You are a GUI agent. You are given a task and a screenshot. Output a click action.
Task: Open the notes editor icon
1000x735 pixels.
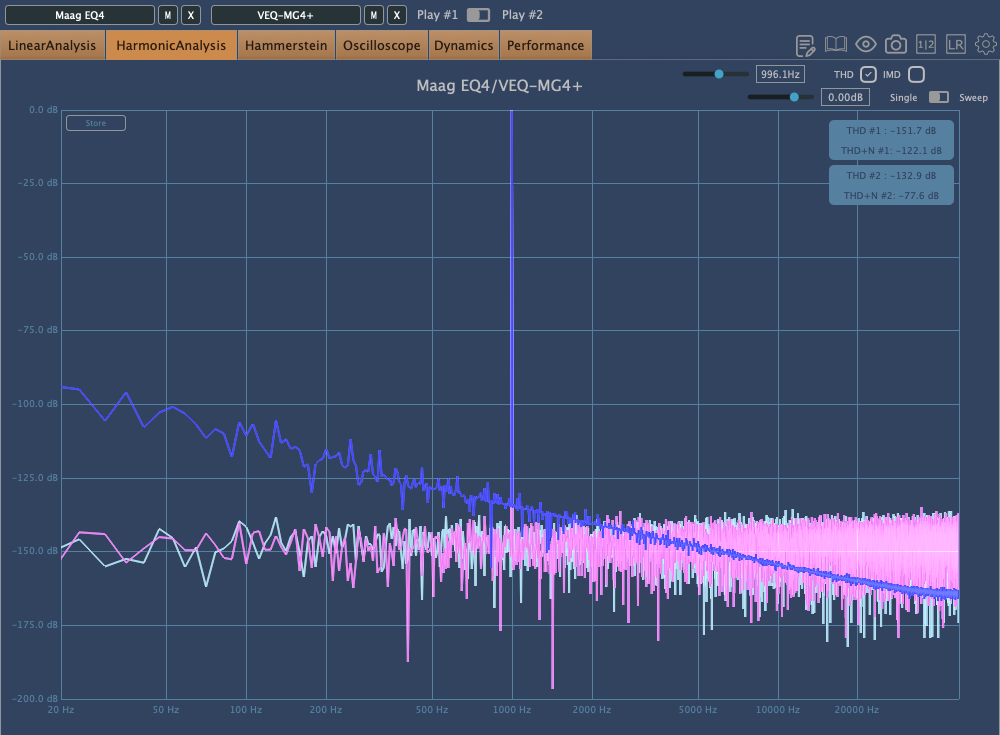(805, 45)
